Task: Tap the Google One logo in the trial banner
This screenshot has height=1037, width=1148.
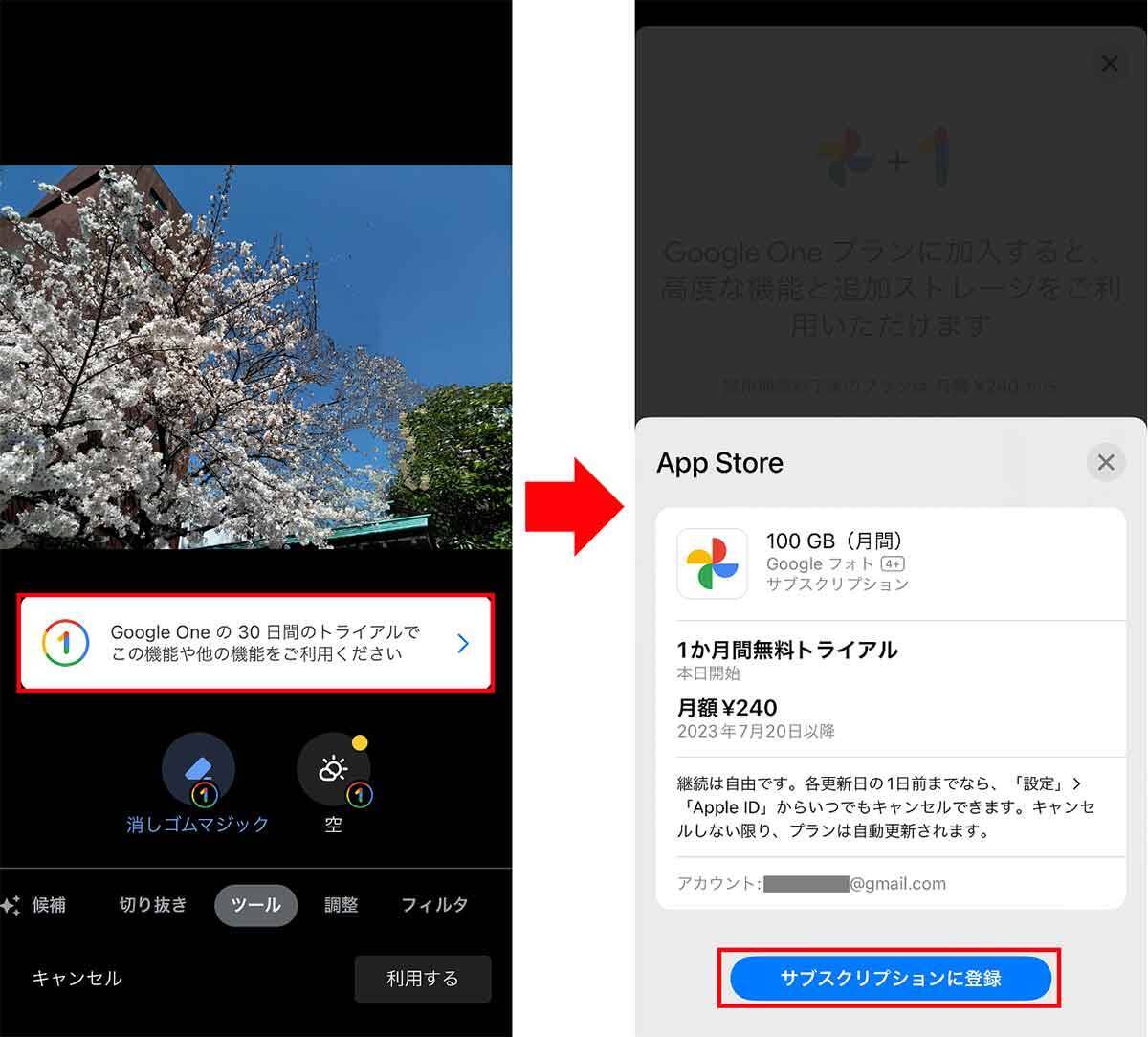Action: pos(66,643)
